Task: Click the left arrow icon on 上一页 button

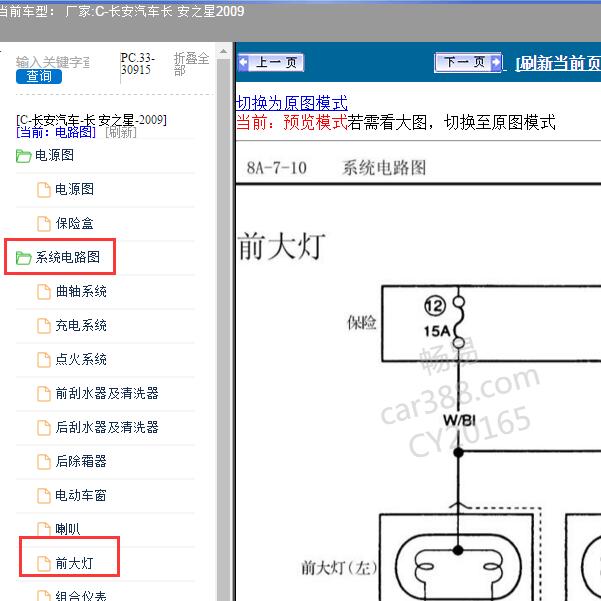Action: [243, 62]
